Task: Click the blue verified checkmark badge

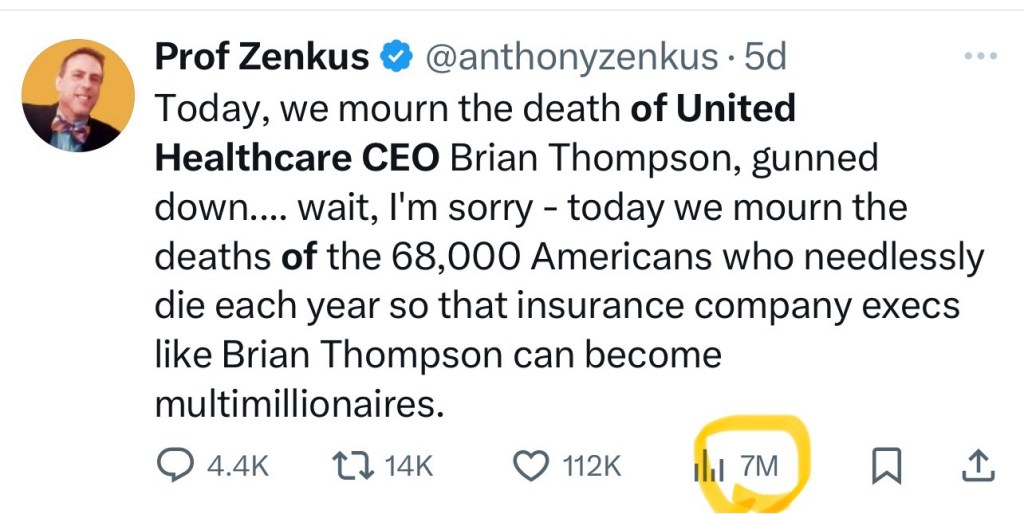Action: point(399,58)
